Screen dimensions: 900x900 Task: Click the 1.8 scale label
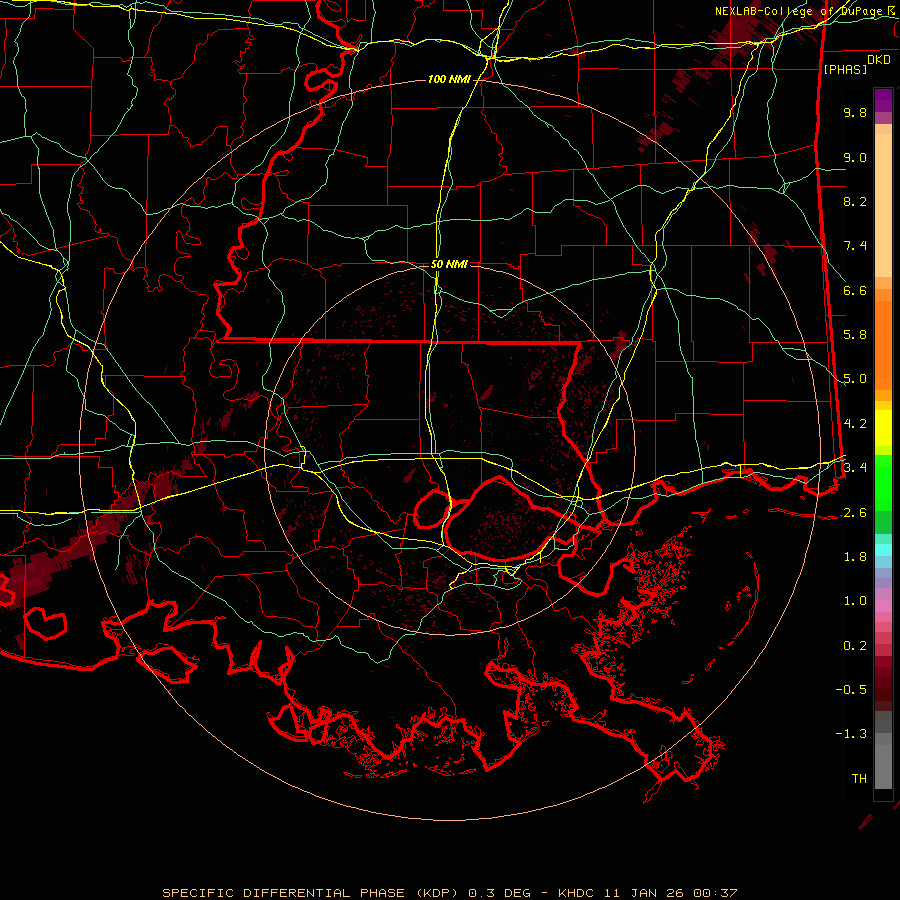click(855, 557)
